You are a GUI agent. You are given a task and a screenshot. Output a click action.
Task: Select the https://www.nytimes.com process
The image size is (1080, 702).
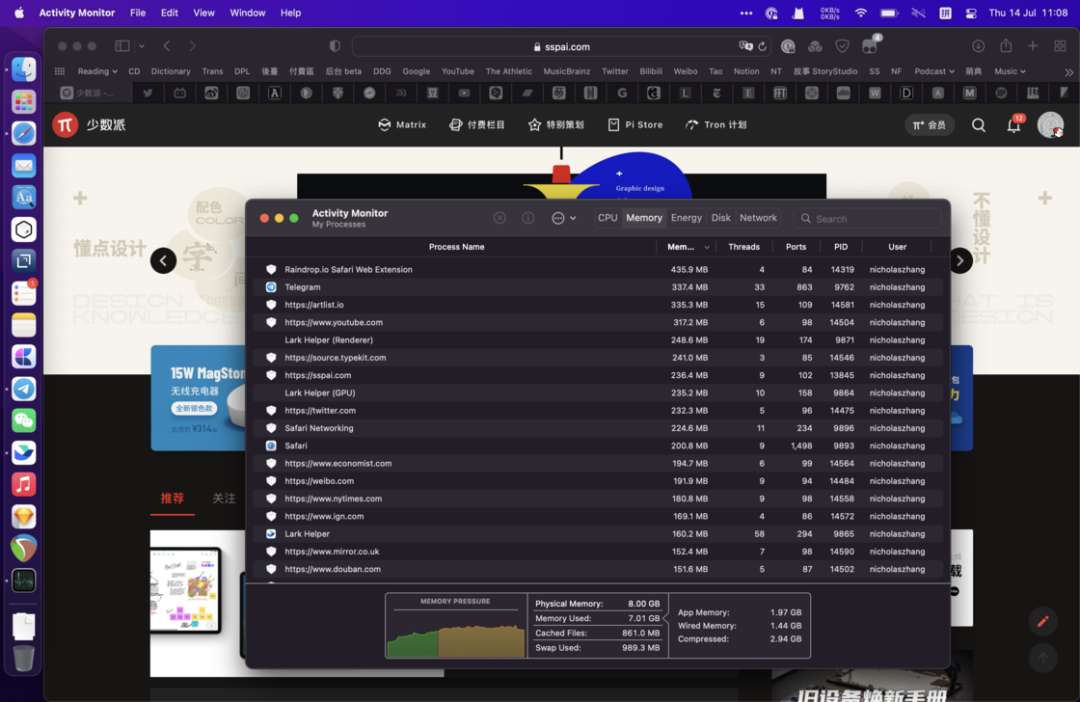coord(598,499)
